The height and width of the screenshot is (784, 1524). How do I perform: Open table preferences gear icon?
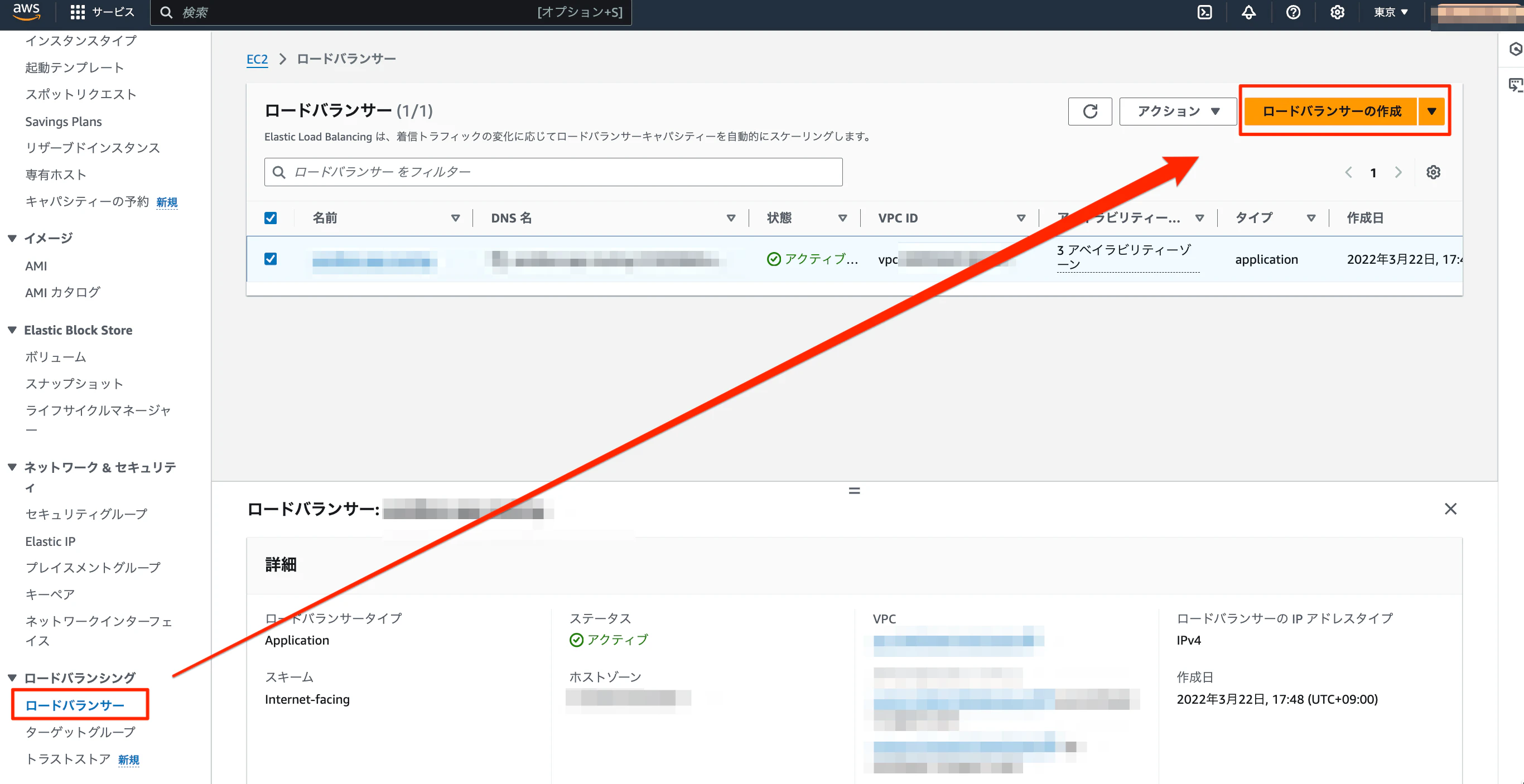1433,172
